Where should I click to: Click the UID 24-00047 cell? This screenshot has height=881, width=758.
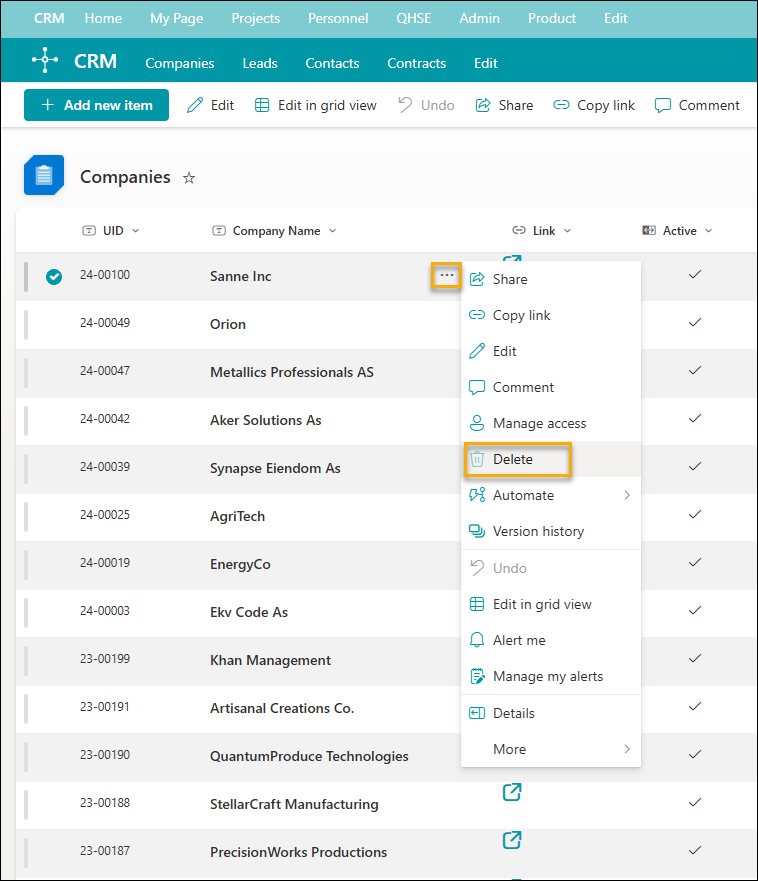coord(105,371)
